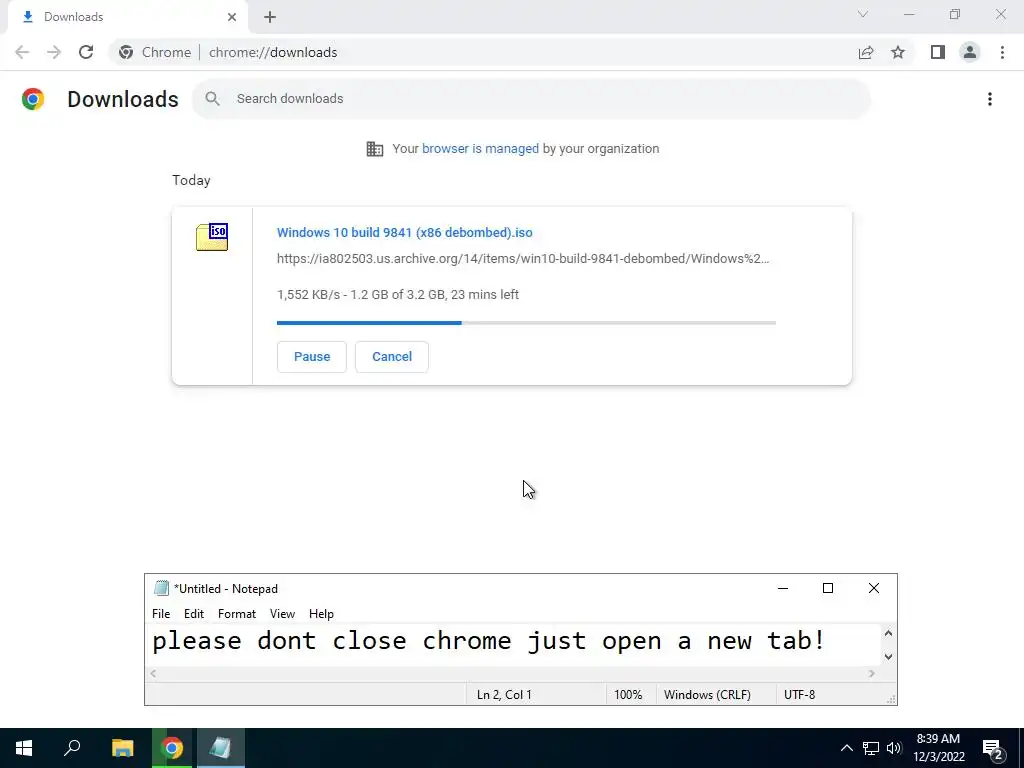Viewport: 1024px width, 768px height.
Task: Open Notepad File menu
Action: click(161, 614)
